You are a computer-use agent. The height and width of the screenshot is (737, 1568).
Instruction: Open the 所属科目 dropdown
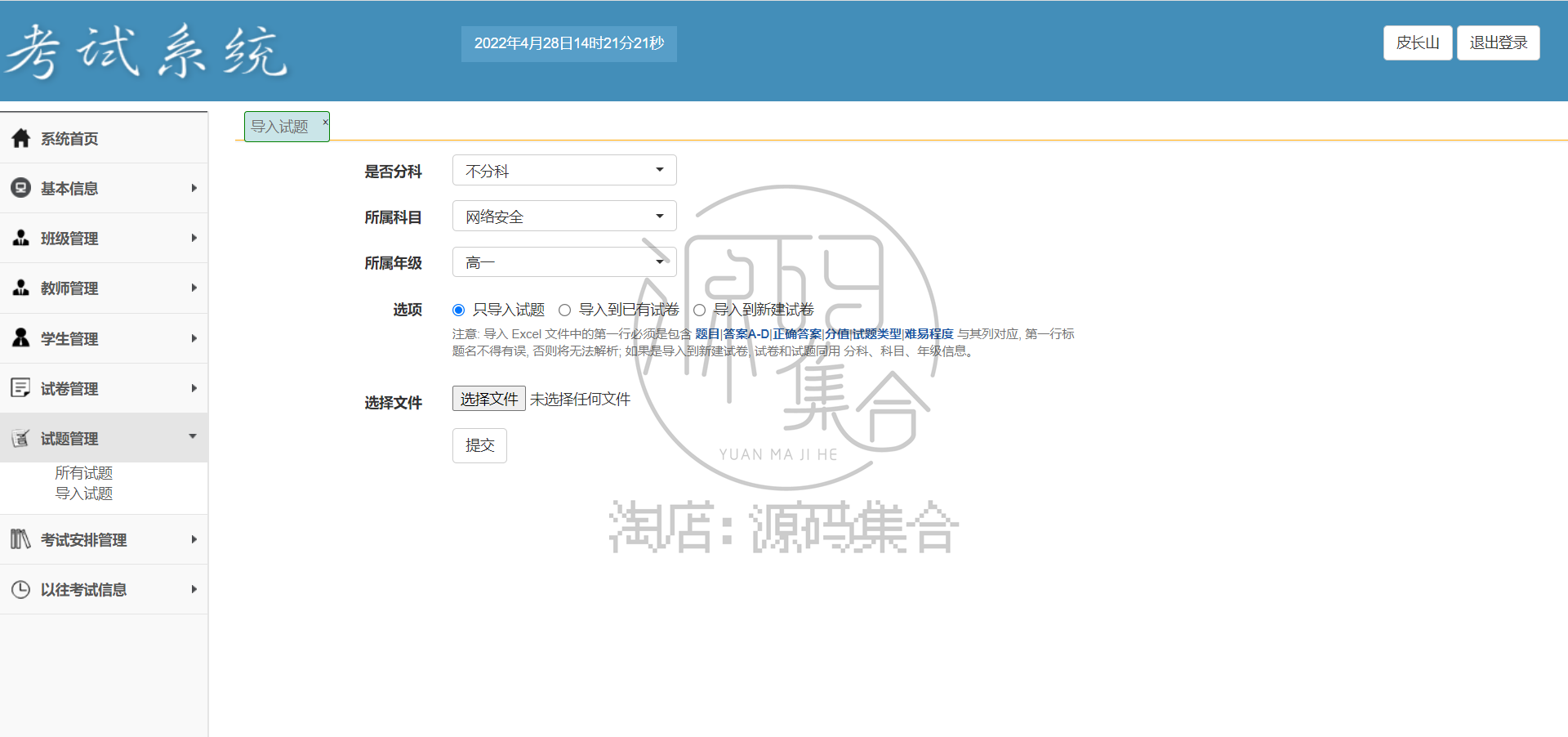(564, 216)
